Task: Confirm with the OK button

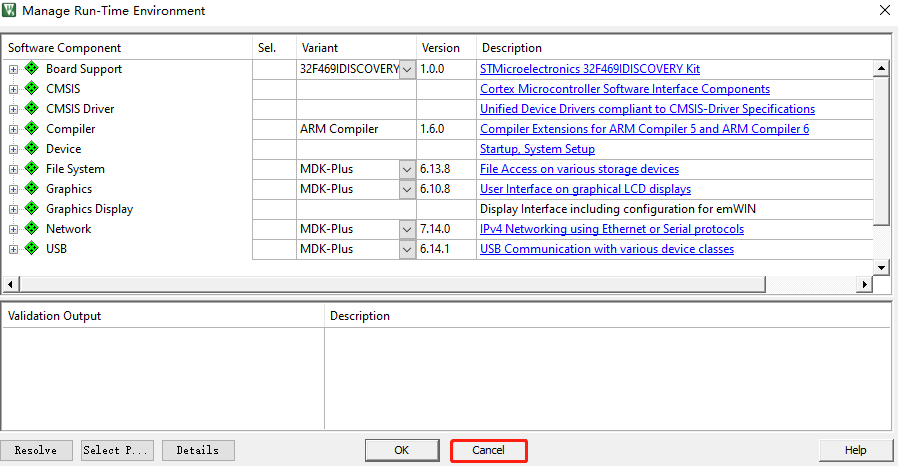Action: pyautogui.click(x=402, y=451)
